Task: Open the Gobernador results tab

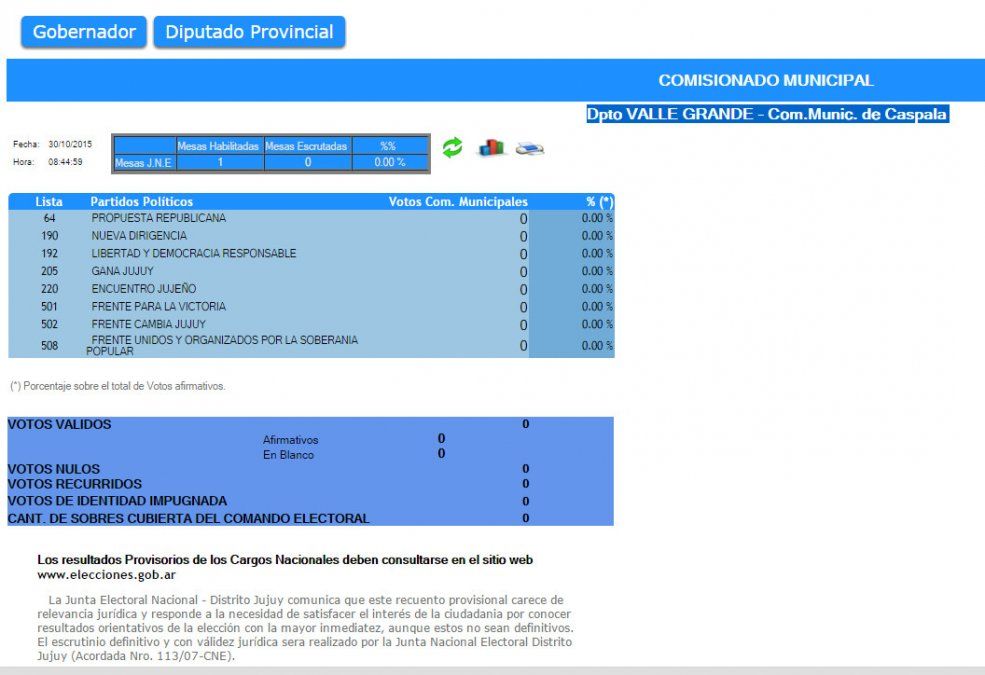Action: (84, 32)
